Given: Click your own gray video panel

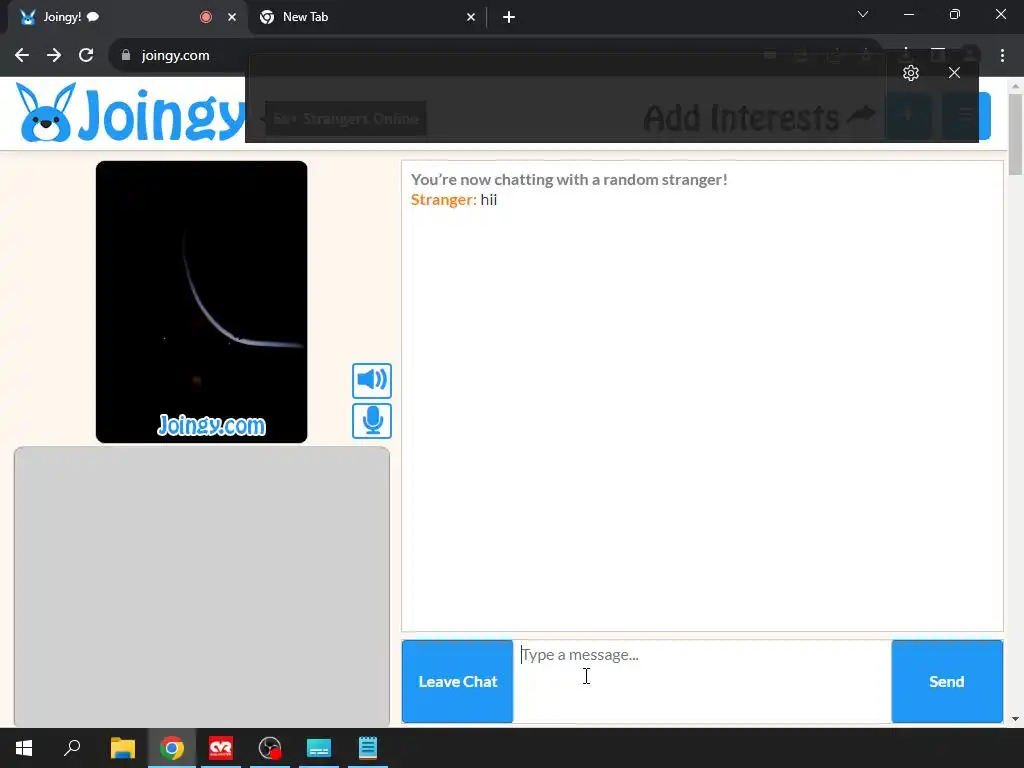Looking at the screenshot, I should point(202,586).
